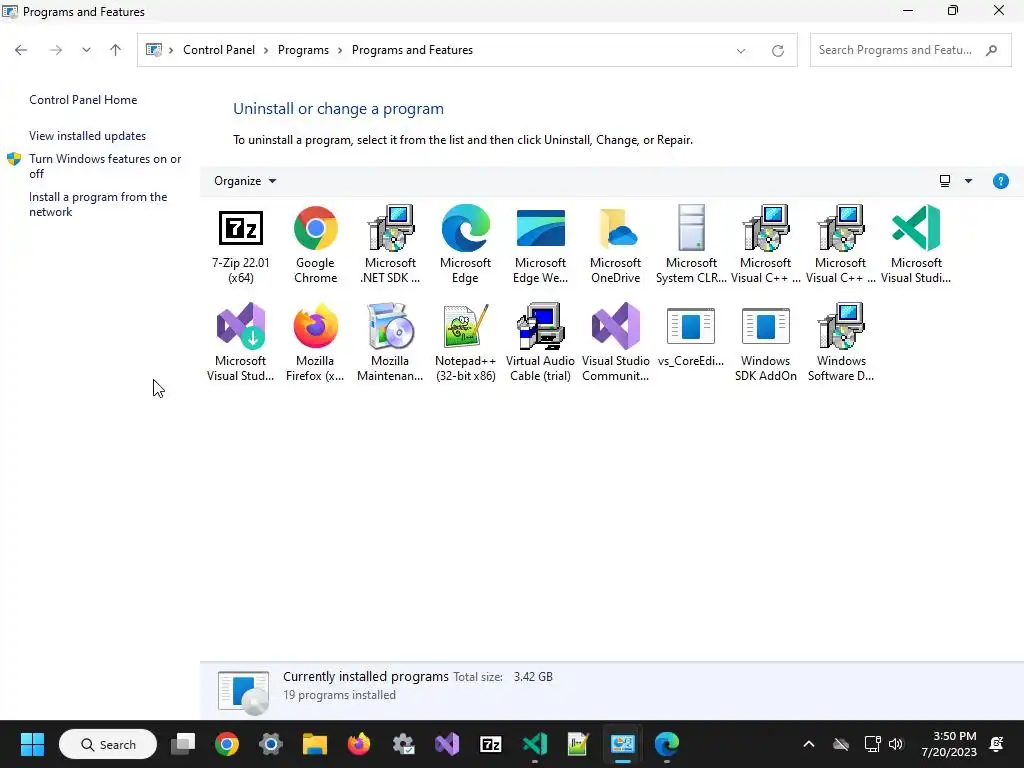Viewport: 1024px width, 768px height.
Task: Select the 7-Zip 22.01 (x64) program
Action: (x=240, y=246)
